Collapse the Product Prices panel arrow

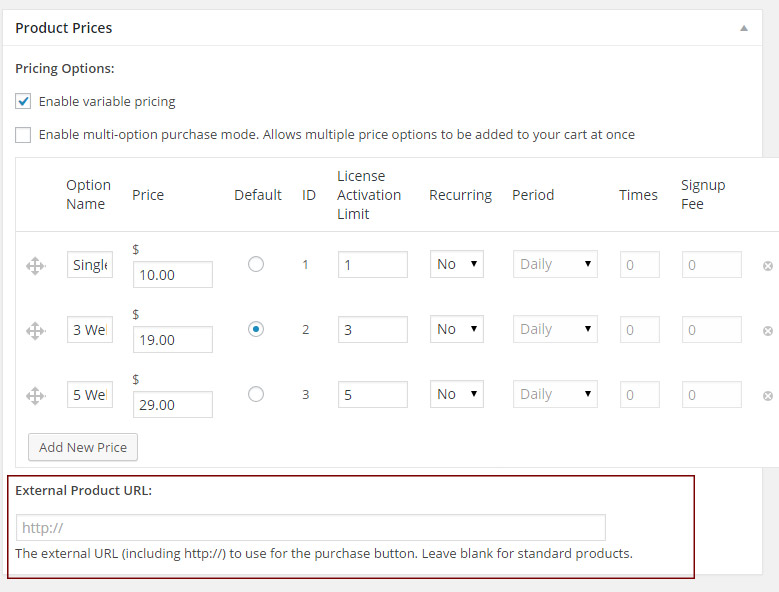pos(744,28)
